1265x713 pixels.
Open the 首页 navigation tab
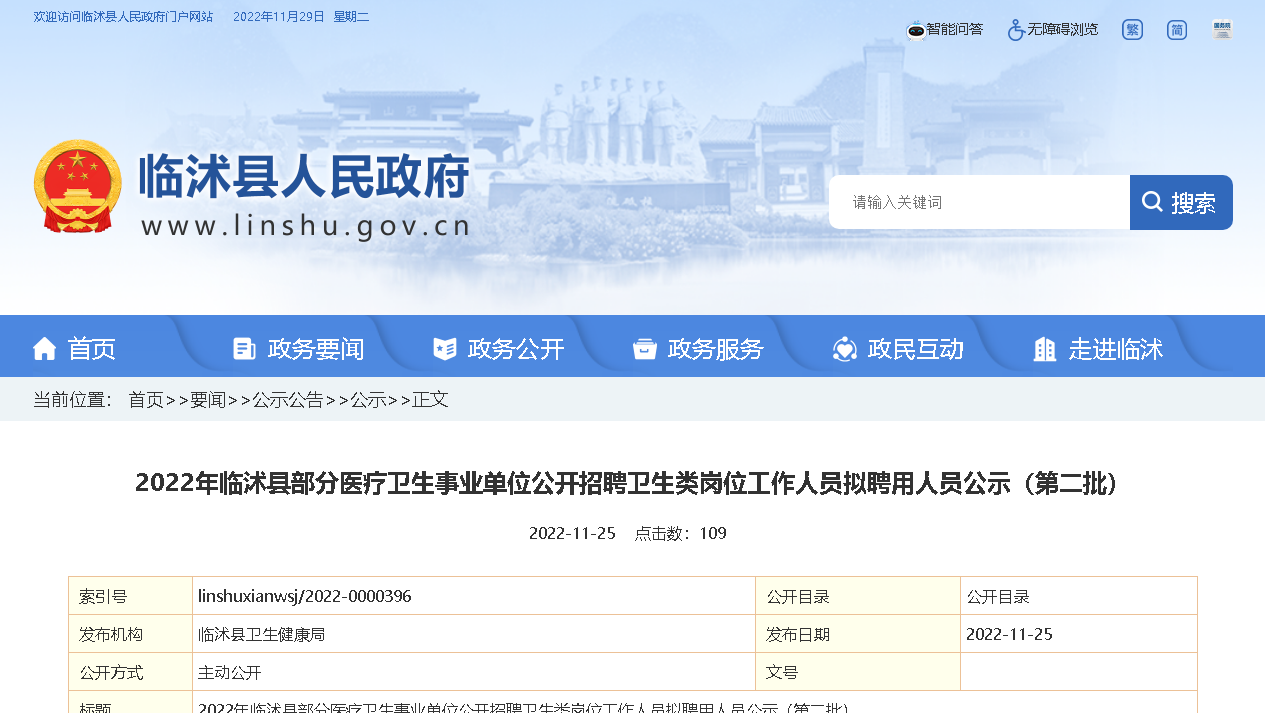[92, 349]
